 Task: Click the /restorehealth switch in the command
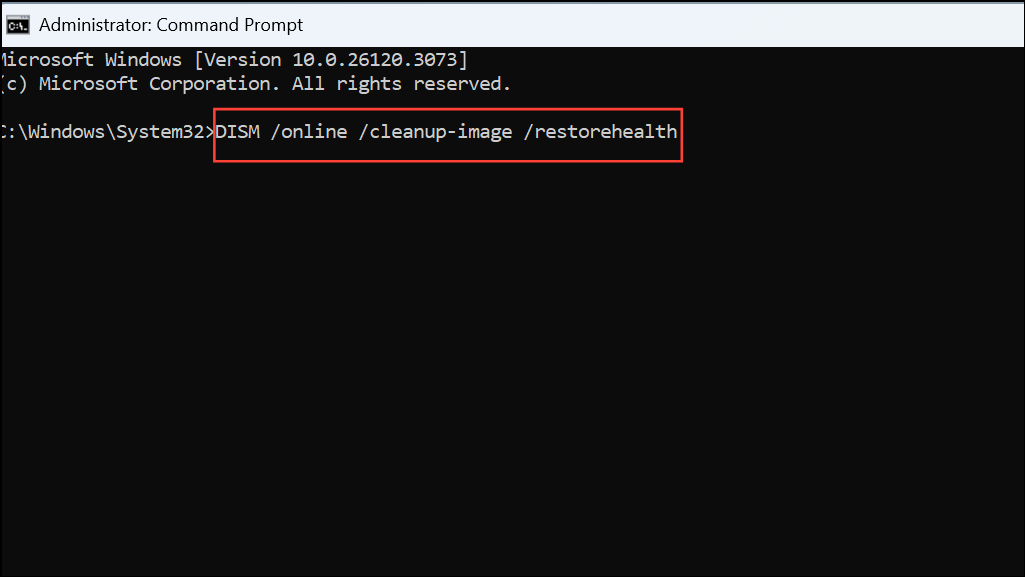pyautogui.click(x=600, y=131)
